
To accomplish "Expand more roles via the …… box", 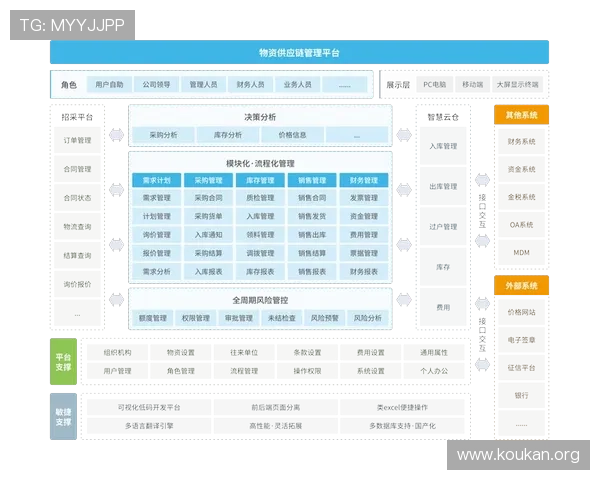I will coord(343,85).
